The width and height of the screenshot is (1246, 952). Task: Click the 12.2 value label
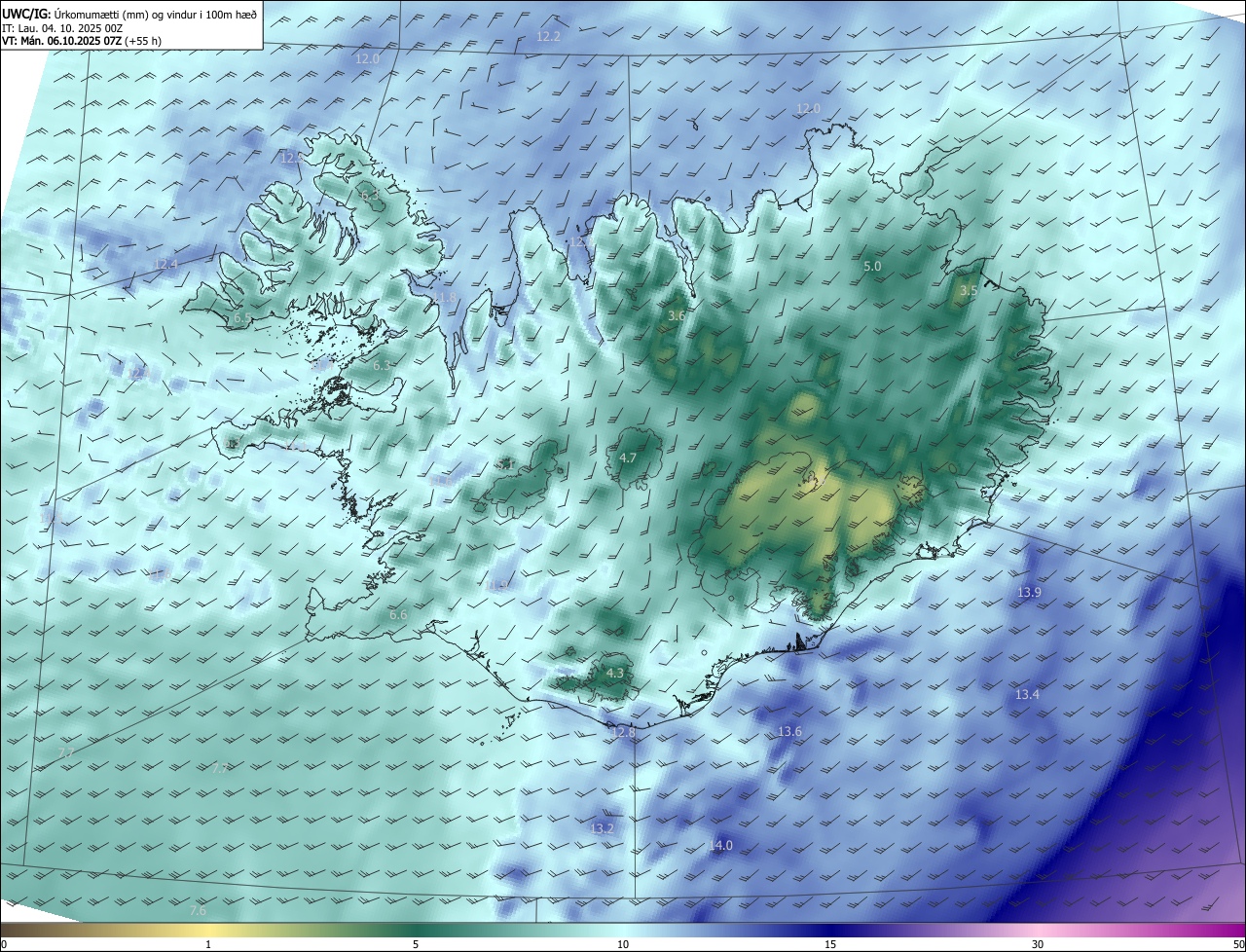pyautogui.click(x=549, y=36)
